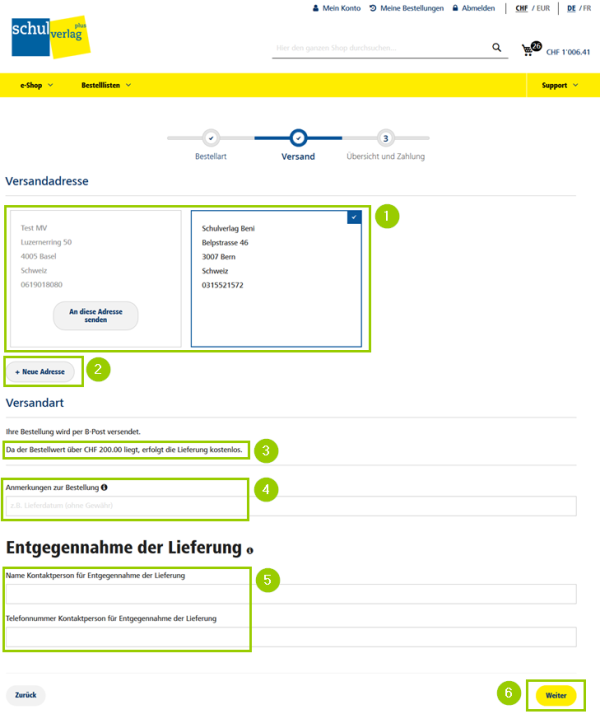The height and width of the screenshot is (714, 600).
Task: Open the Support dropdown menu
Action: (x=559, y=85)
